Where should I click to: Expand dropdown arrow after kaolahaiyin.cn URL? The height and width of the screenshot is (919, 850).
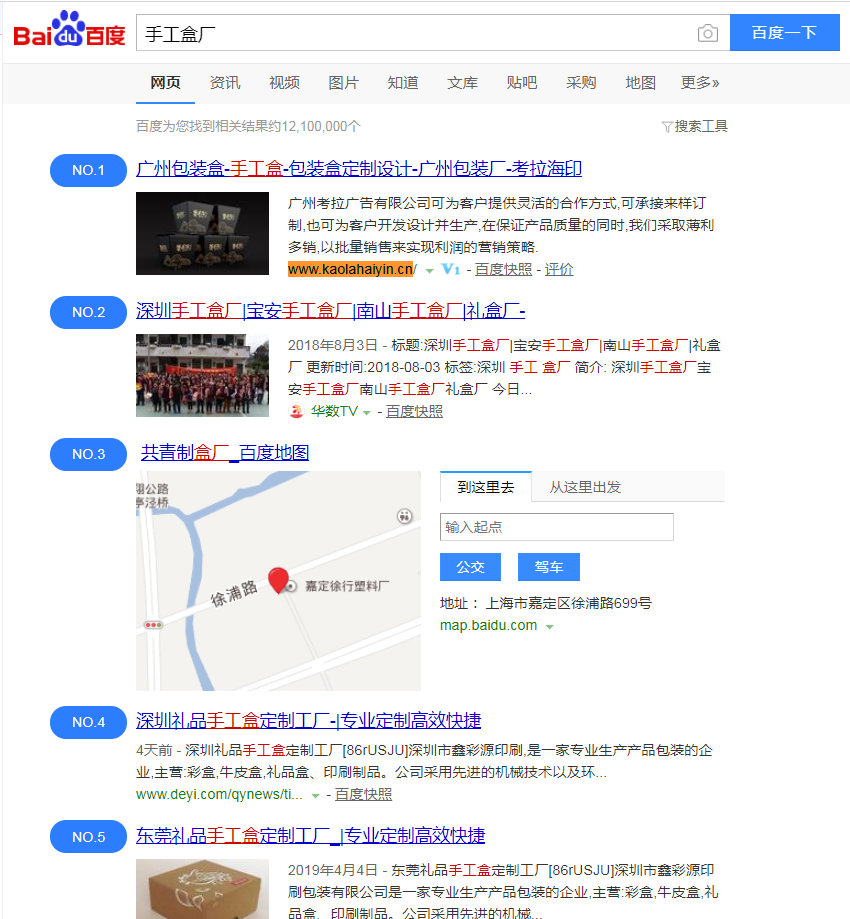pyautogui.click(x=430, y=270)
